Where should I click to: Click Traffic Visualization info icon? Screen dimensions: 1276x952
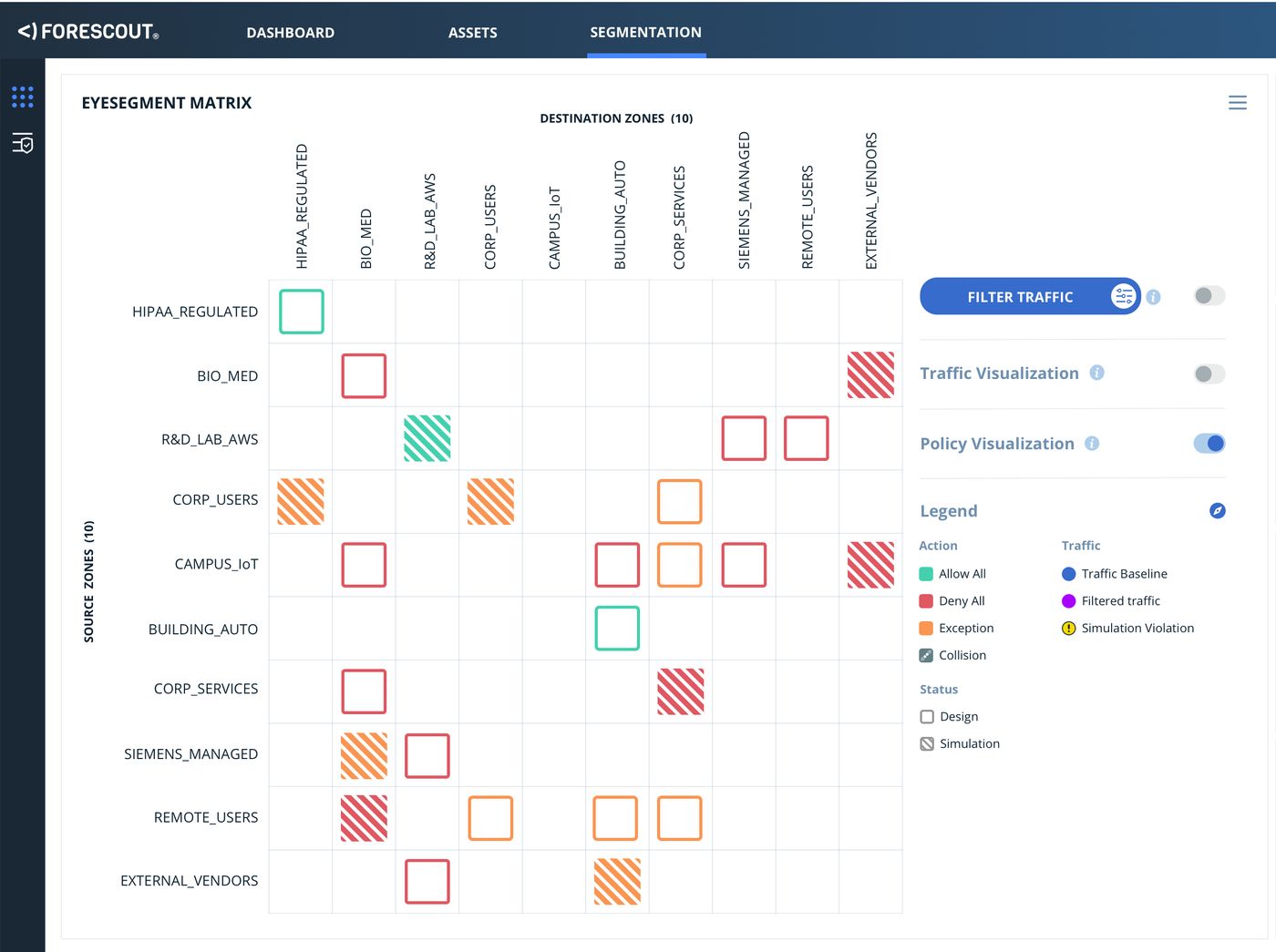[x=1097, y=373]
